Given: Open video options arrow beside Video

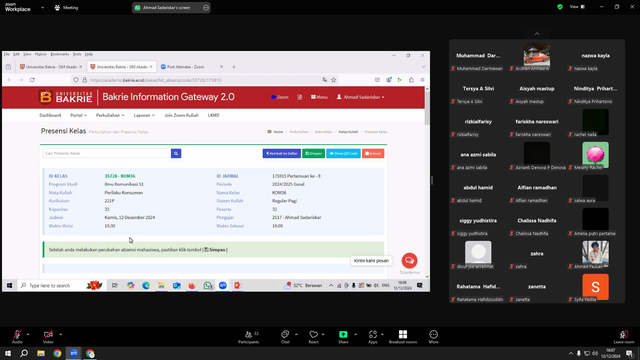Looking at the screenshot, I should tap(60, 334).
